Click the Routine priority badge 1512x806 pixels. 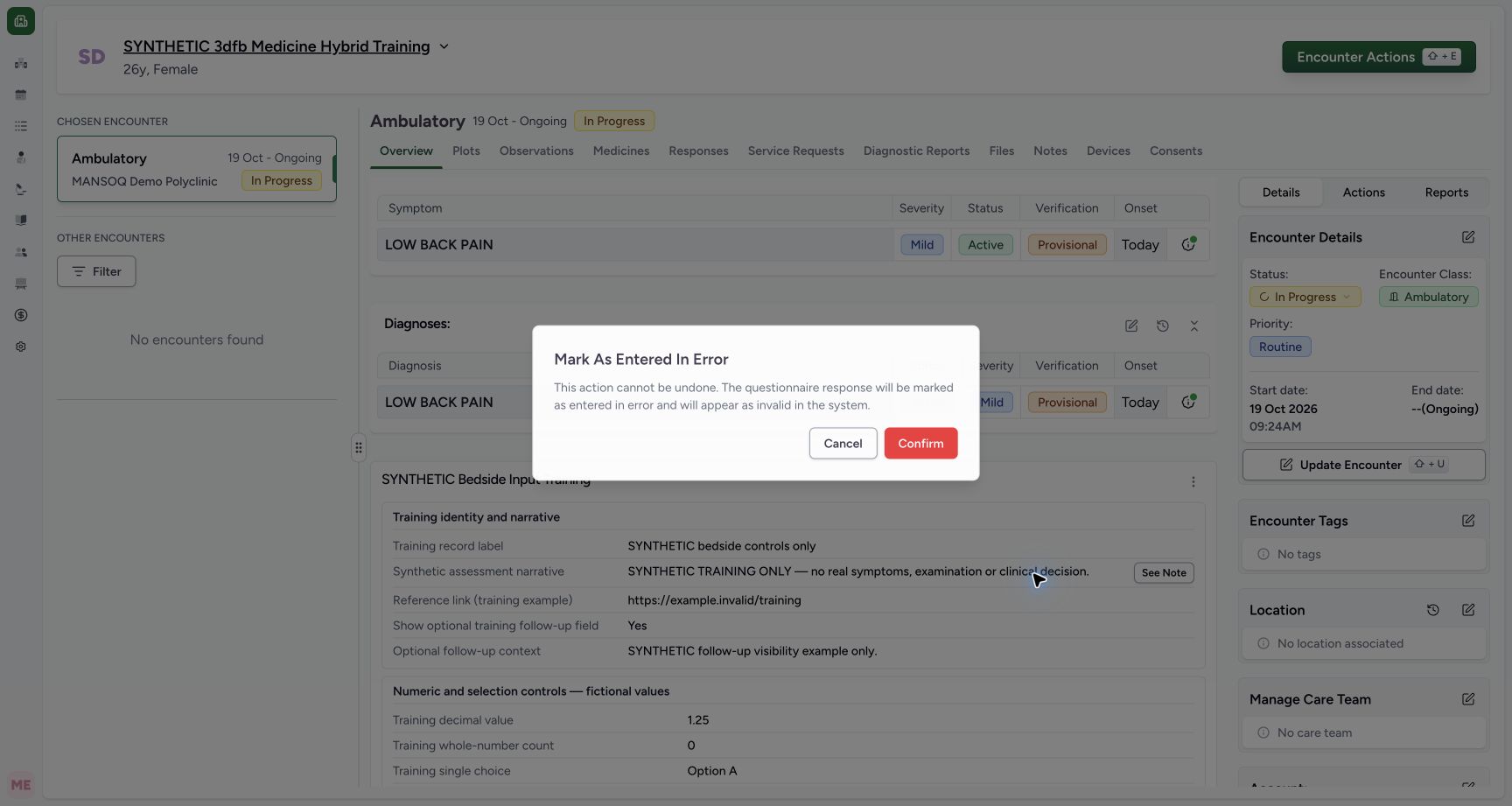[x=1280, y=347]
